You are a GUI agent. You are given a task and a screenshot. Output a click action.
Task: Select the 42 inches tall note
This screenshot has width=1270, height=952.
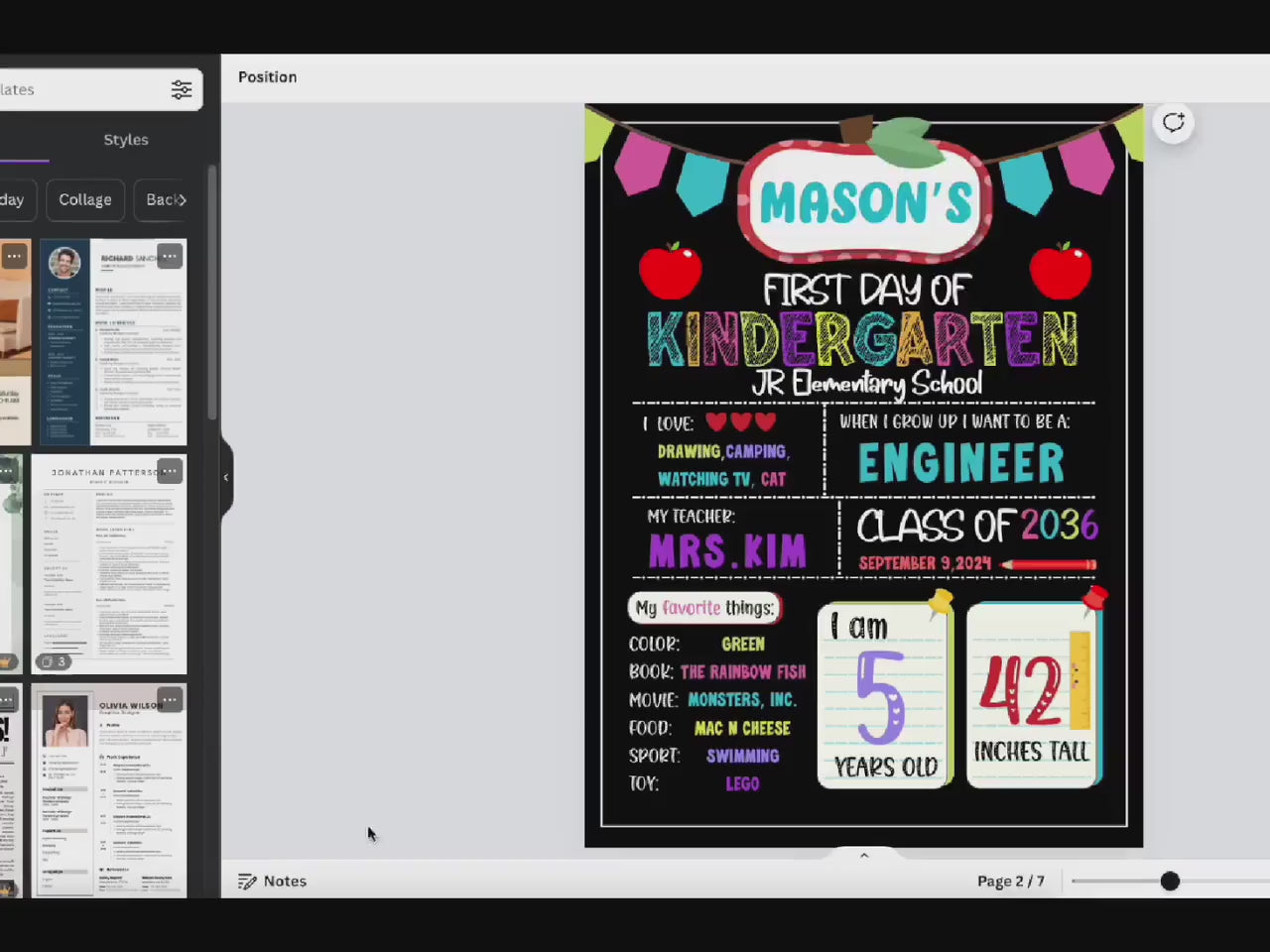click(1035, 694)
